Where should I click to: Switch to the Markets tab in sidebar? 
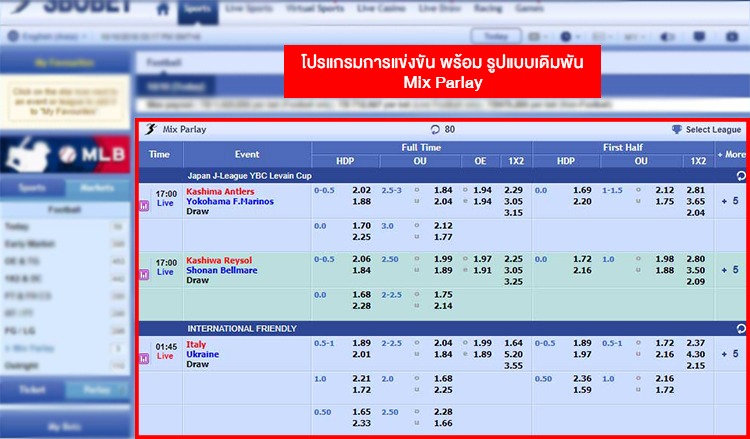97,188
